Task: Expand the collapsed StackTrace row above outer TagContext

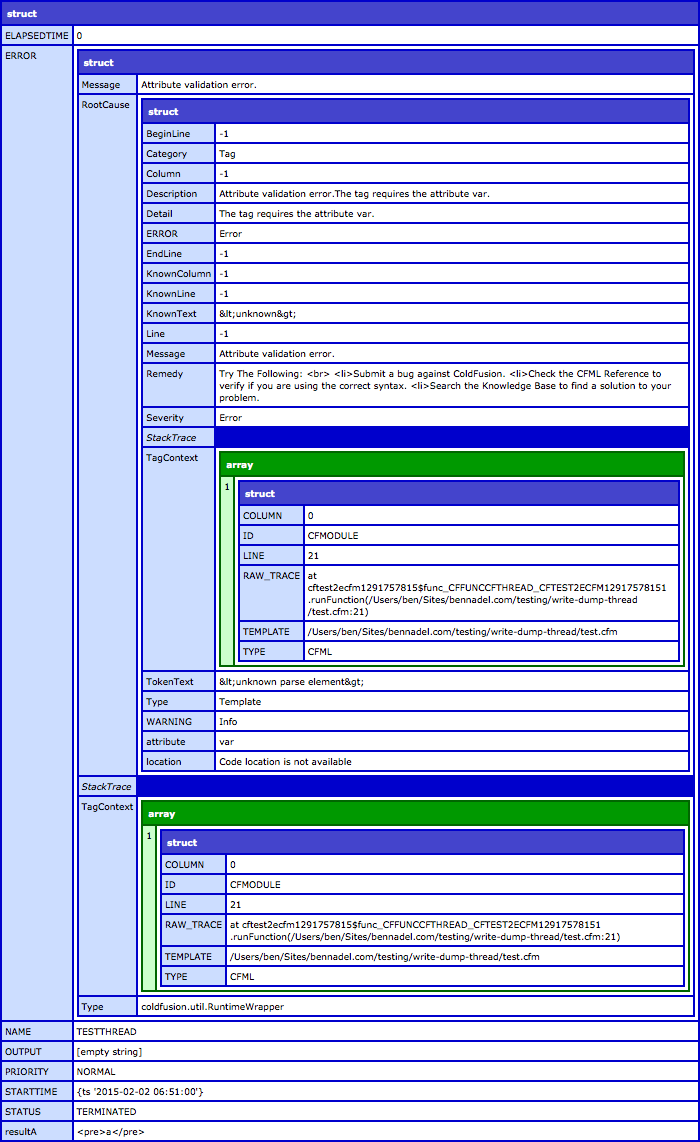Action: [385, 786]
